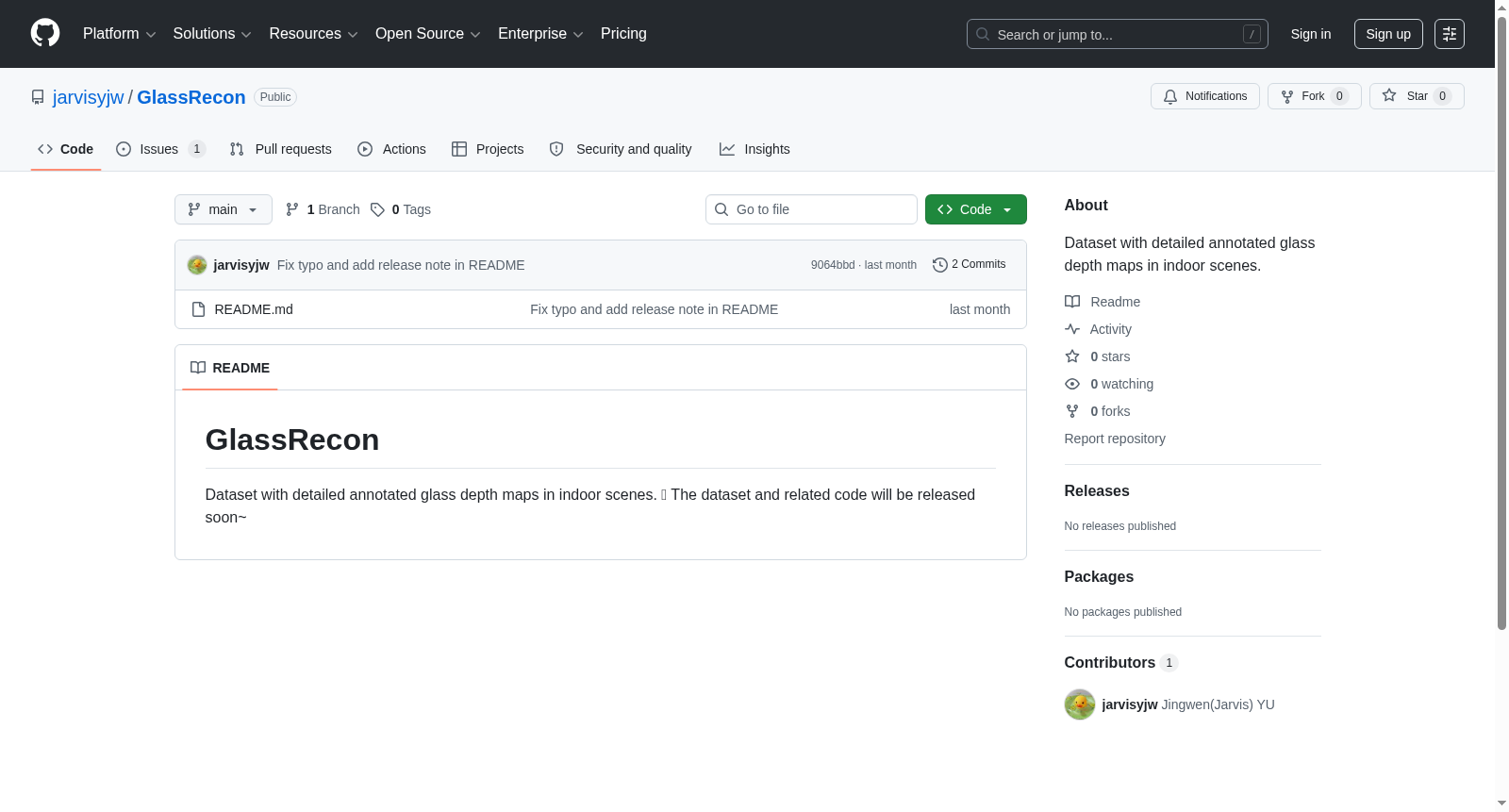Viewport: 1509px width, 812px height.
Task: Click the Sign up button
Action: [1388, 34]
